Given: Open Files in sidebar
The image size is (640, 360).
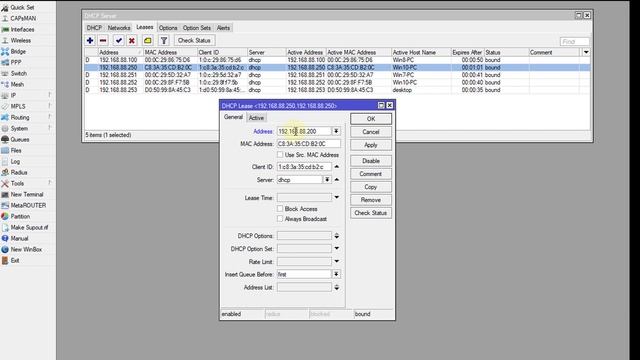Looking at the screenshot, I should click(x=16, y=150).
